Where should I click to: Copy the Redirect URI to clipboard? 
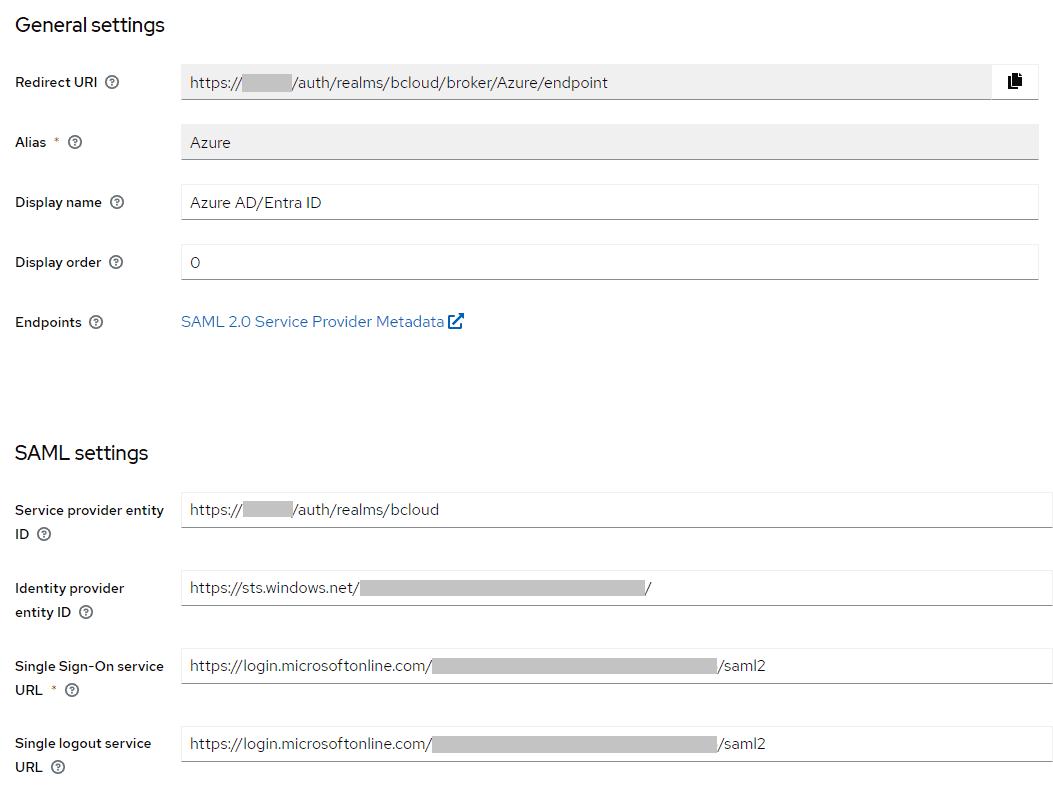[1015, 82]
